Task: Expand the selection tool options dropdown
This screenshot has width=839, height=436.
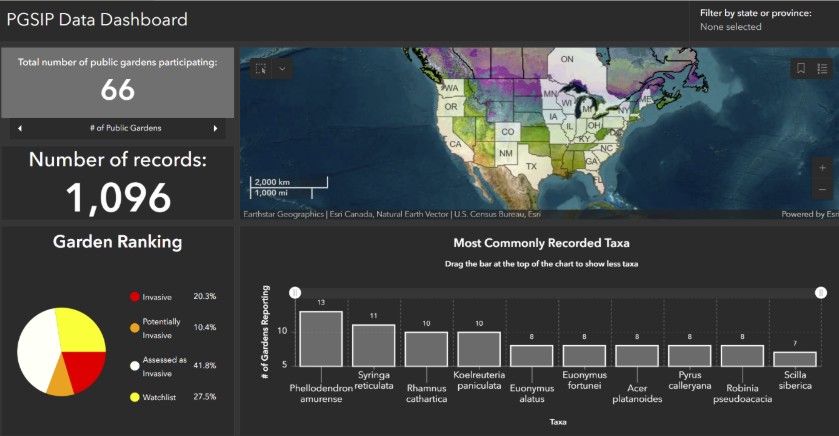Action: 283,69
